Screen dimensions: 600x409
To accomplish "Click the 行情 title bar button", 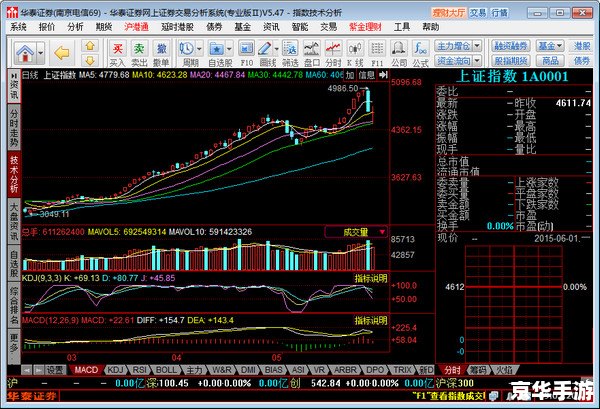I will 500,13.
